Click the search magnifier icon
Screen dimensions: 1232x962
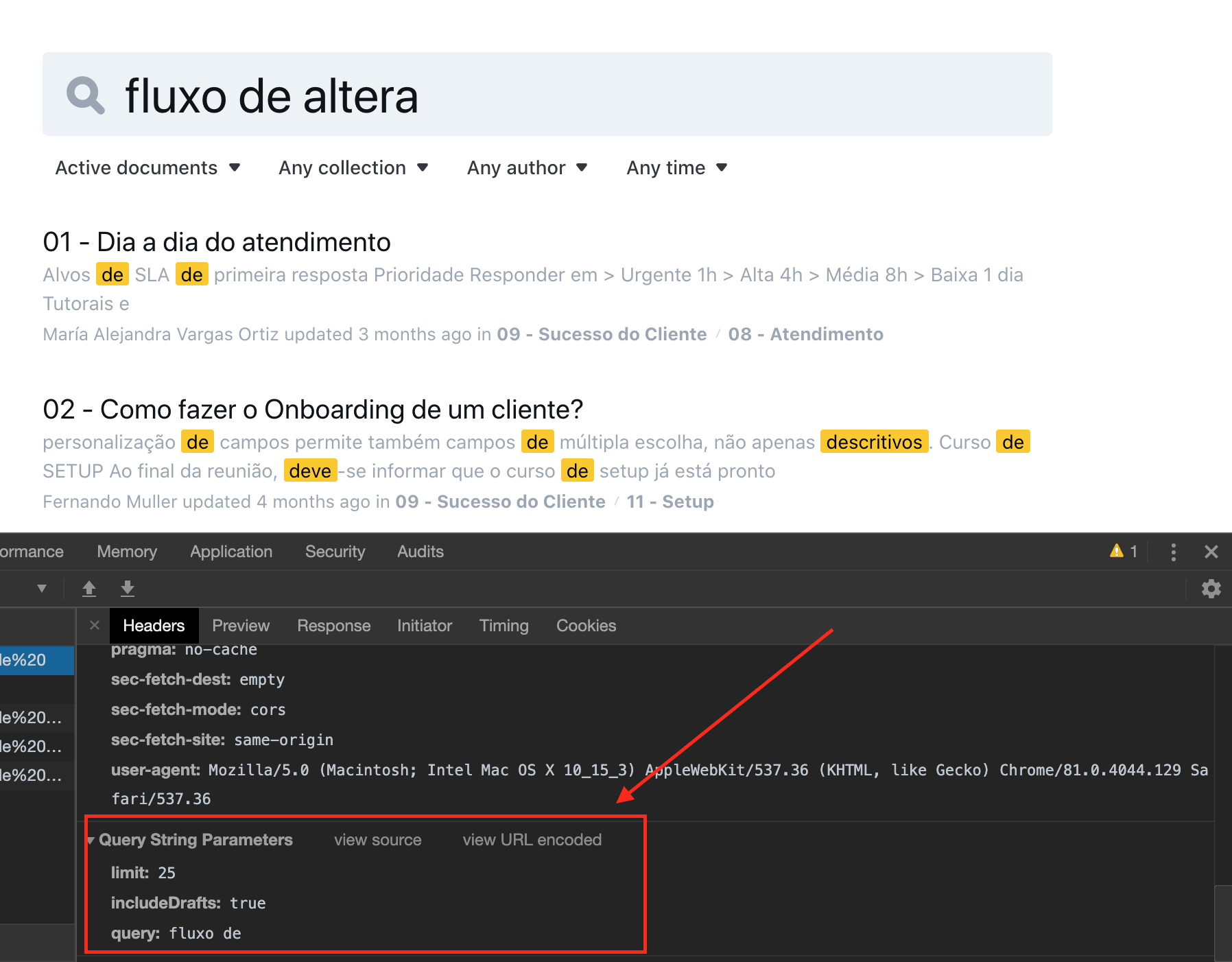[86, 95]
